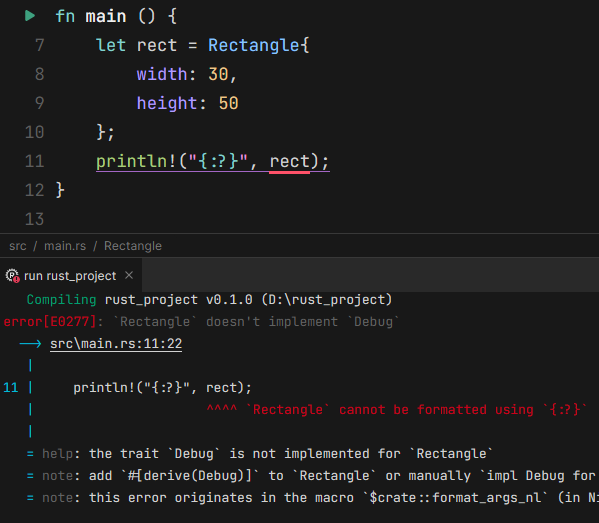The image size is (599, 523).
Task: Click the height field on line 9
Action: pos(167,103)
